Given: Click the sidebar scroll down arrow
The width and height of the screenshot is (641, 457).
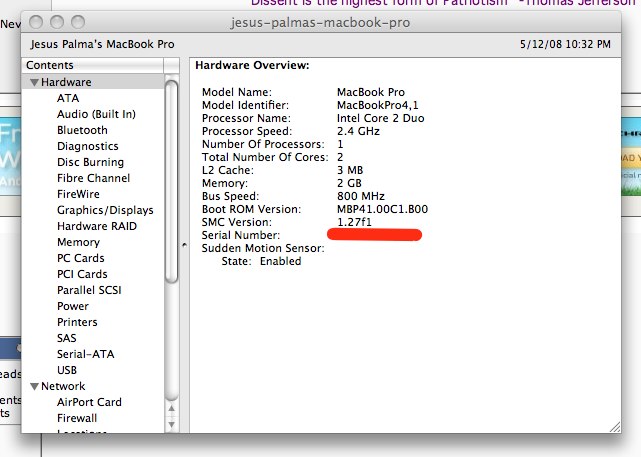Looking at the screenshot, I should point(172,424).
